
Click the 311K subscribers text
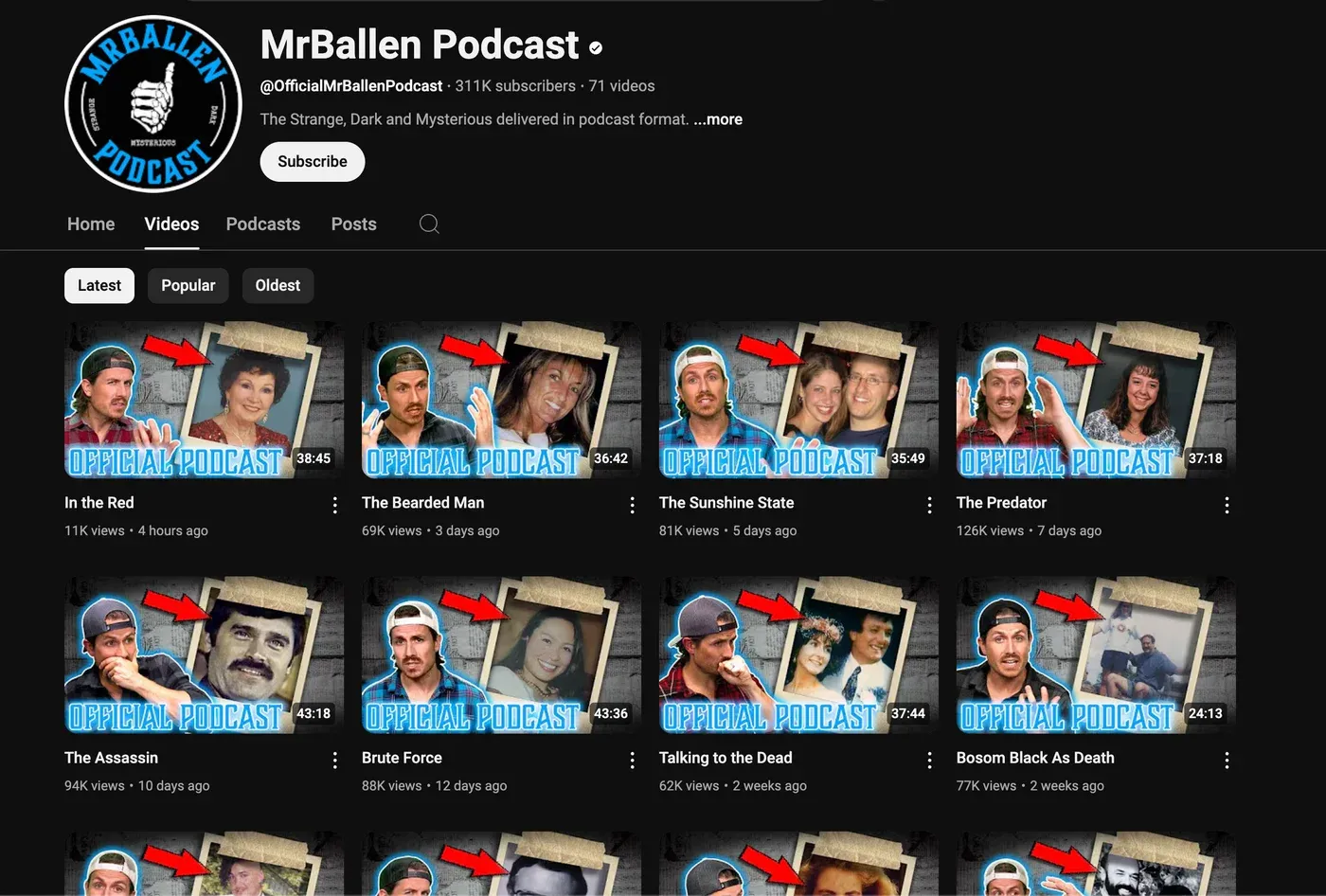click(x=515, y=86)
